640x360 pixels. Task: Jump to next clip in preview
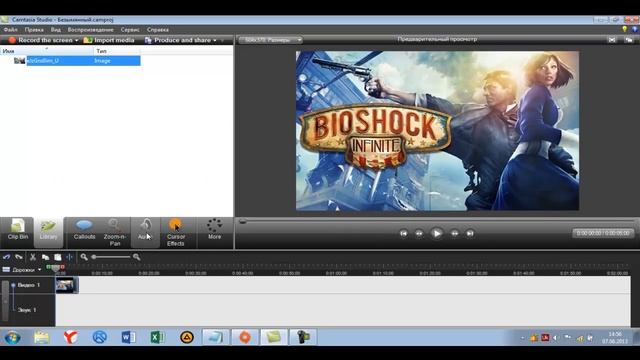point(470,233)
